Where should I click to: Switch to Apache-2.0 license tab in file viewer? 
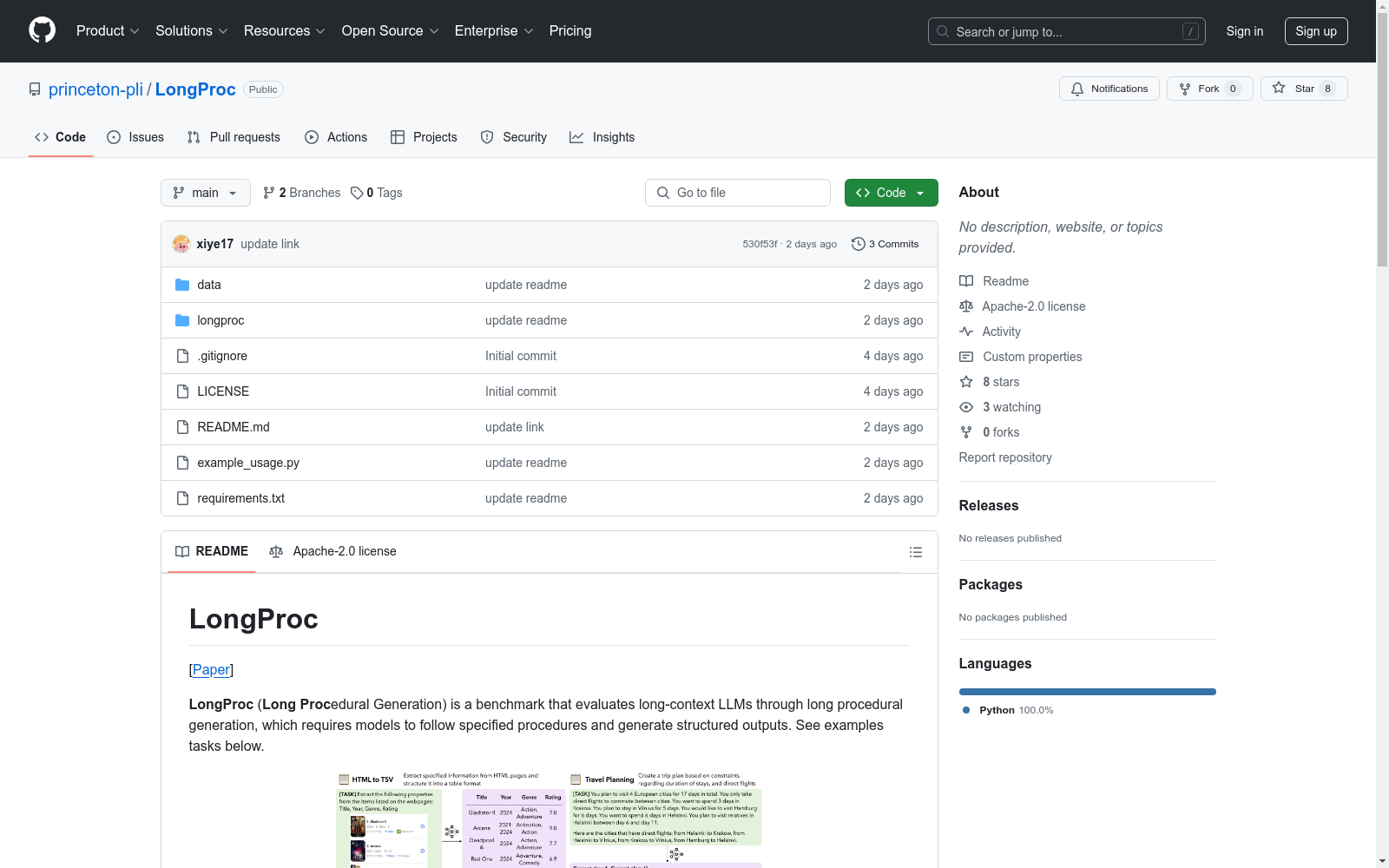[332, 551]
